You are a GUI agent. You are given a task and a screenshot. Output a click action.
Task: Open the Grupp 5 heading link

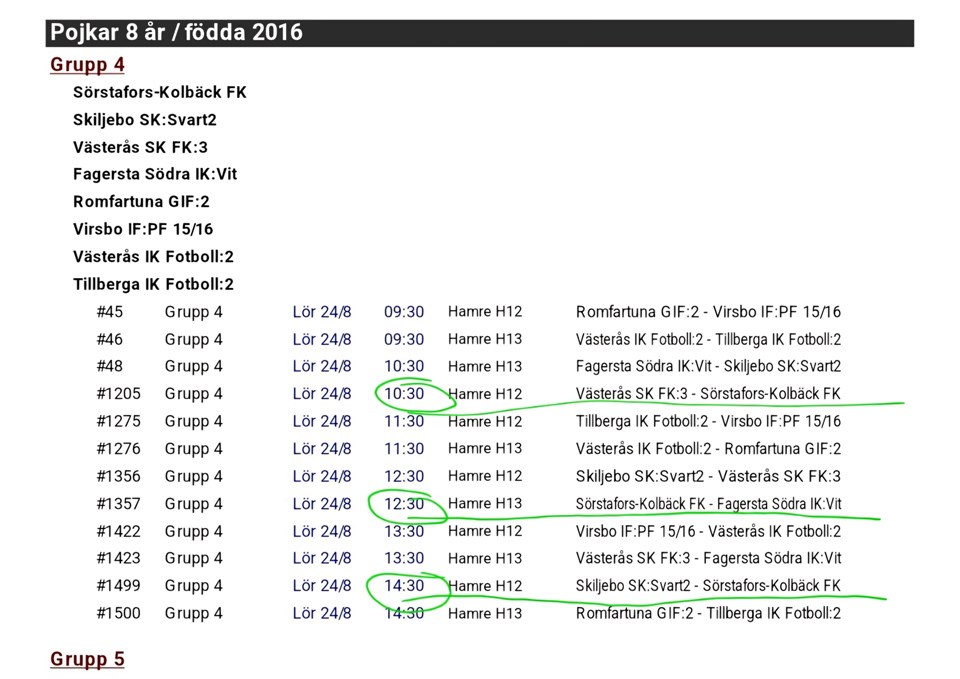[88, 659]
